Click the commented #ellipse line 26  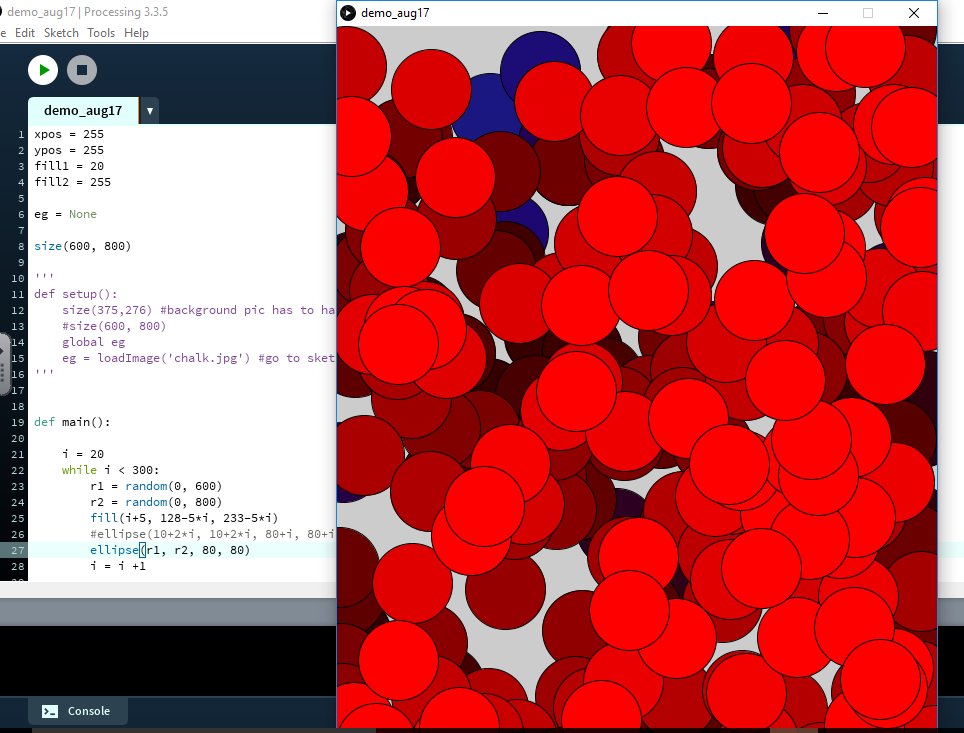[x=212, y=534]
